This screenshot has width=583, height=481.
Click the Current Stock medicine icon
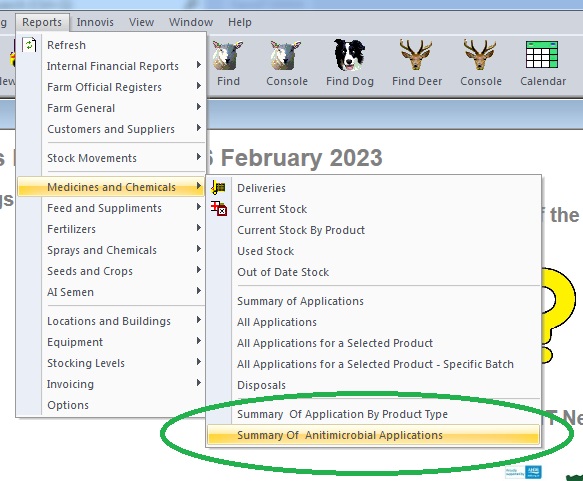point(219,209)
